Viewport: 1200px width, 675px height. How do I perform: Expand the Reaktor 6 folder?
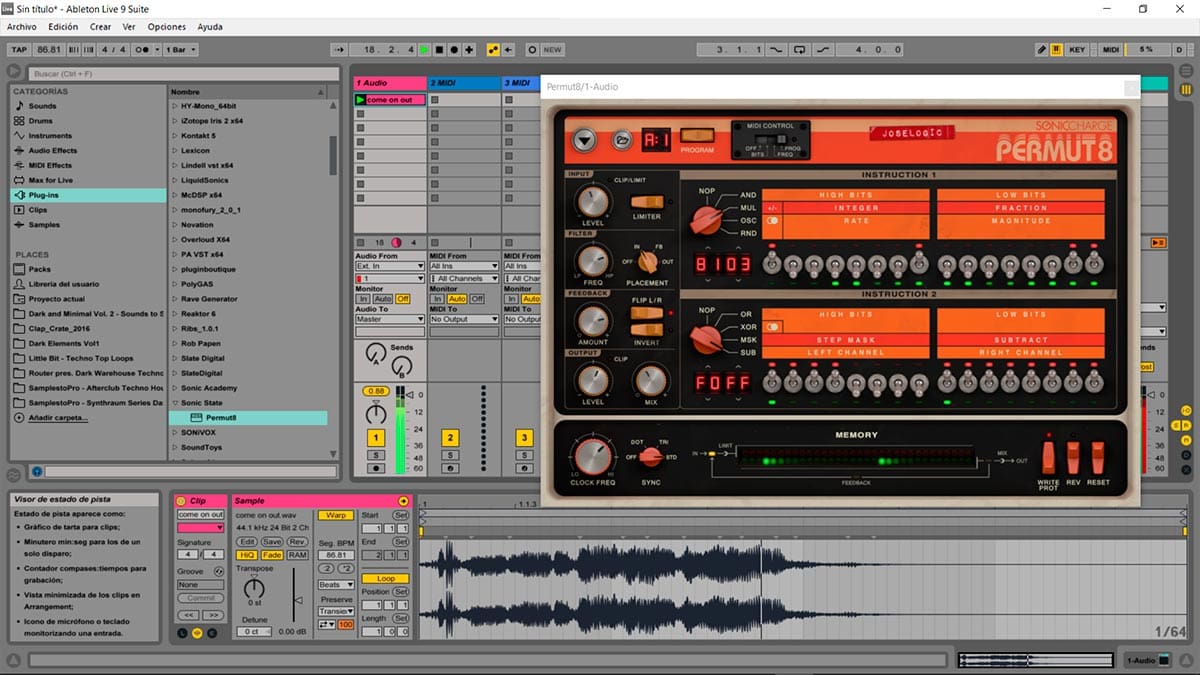point(174,314)
